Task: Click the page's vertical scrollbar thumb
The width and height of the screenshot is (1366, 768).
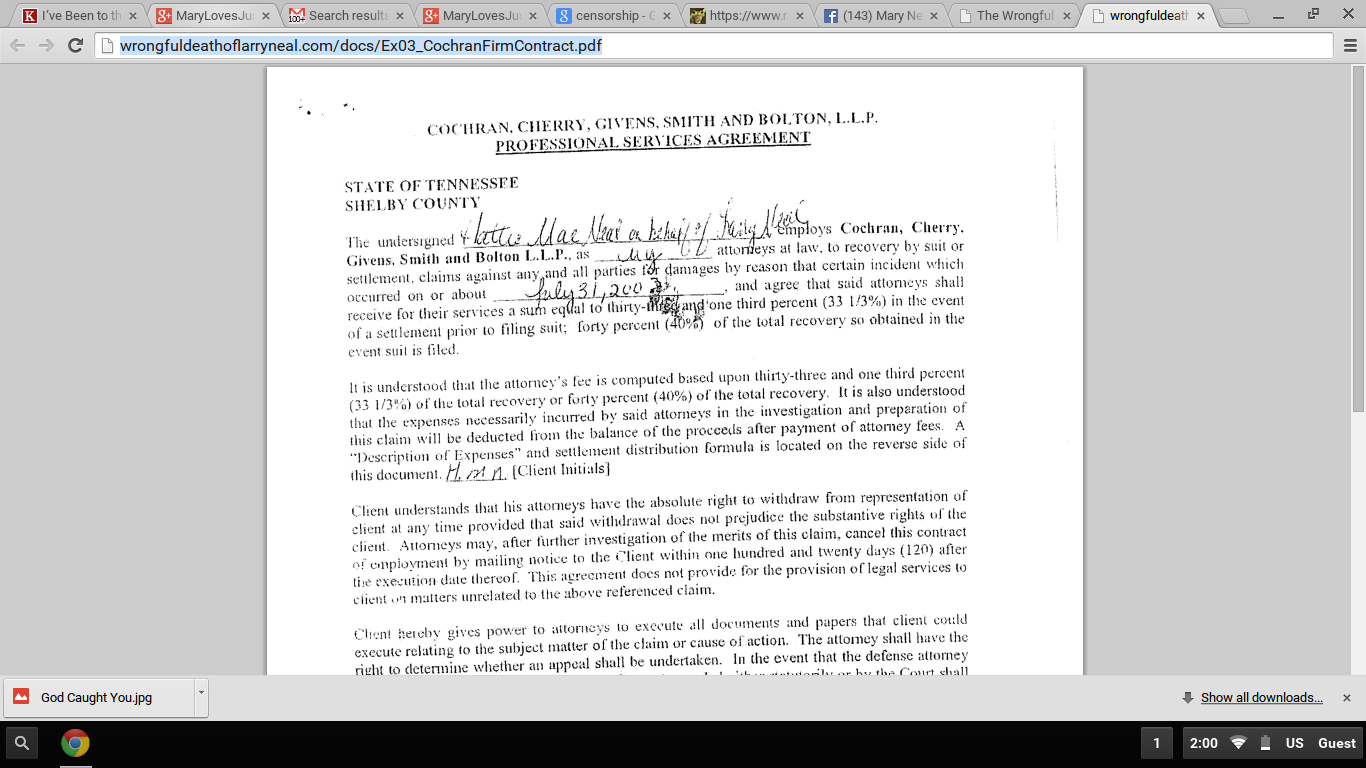Action: 1358,240
